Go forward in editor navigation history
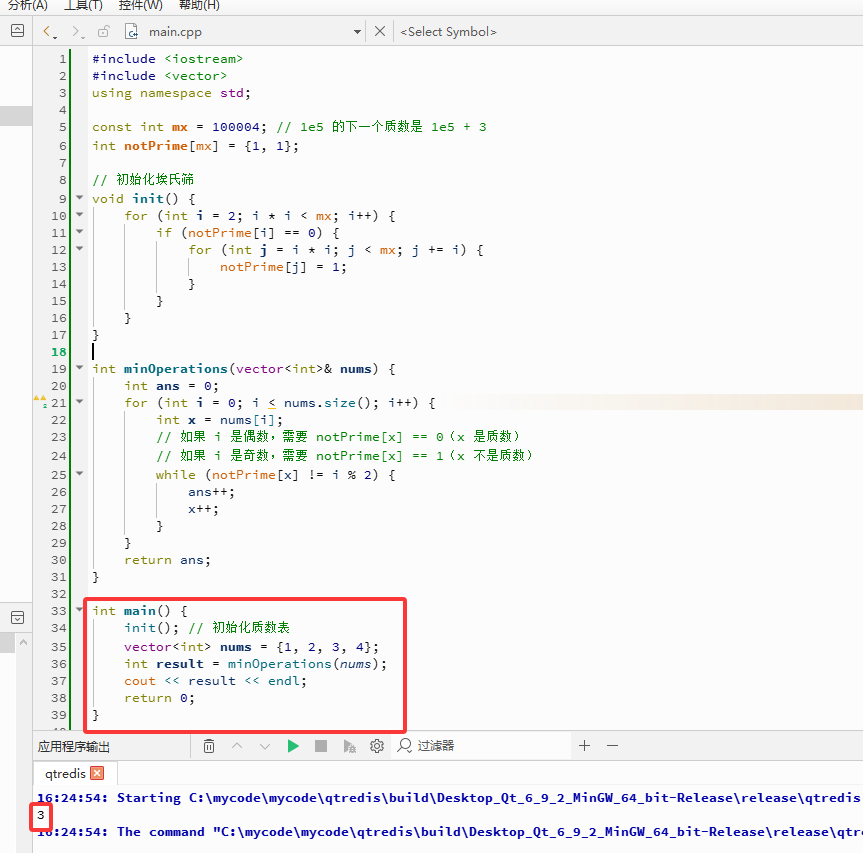The width and height of the screenshot is (863, 853). [x=77, y=31]
